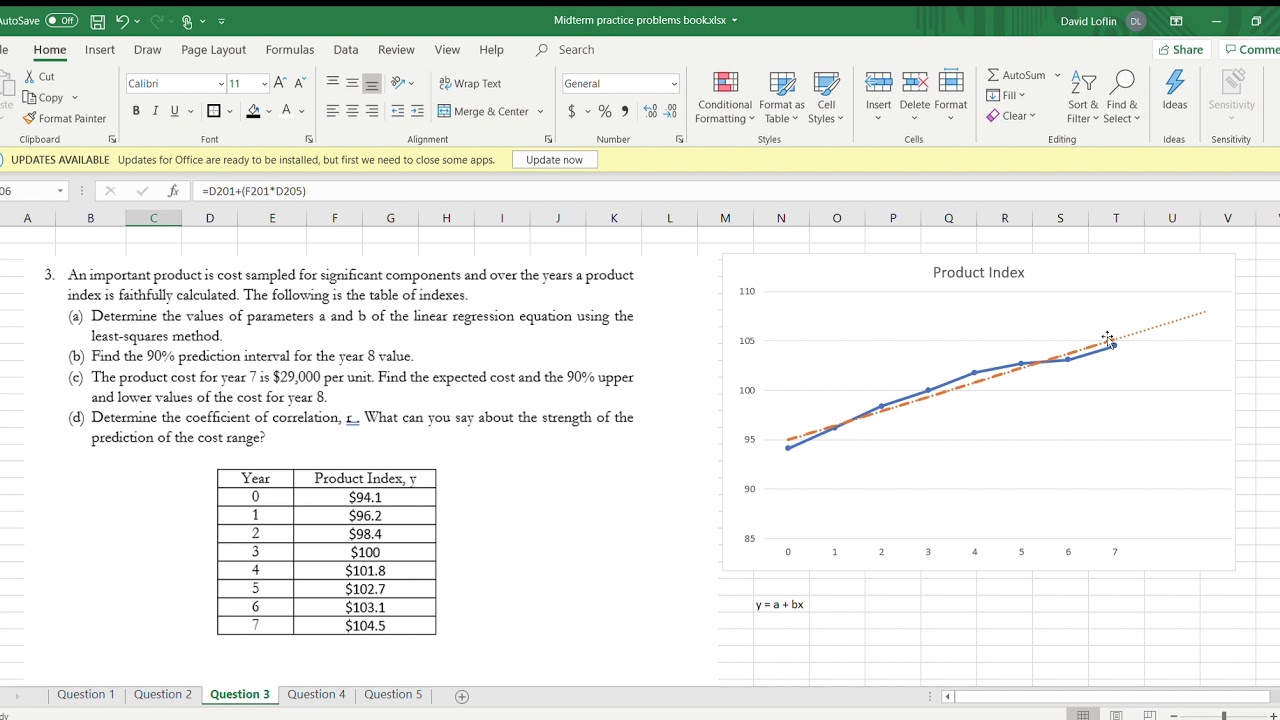1280x720 pixels.
Task: Click the Format Painter button
Action: click(64, 118)
